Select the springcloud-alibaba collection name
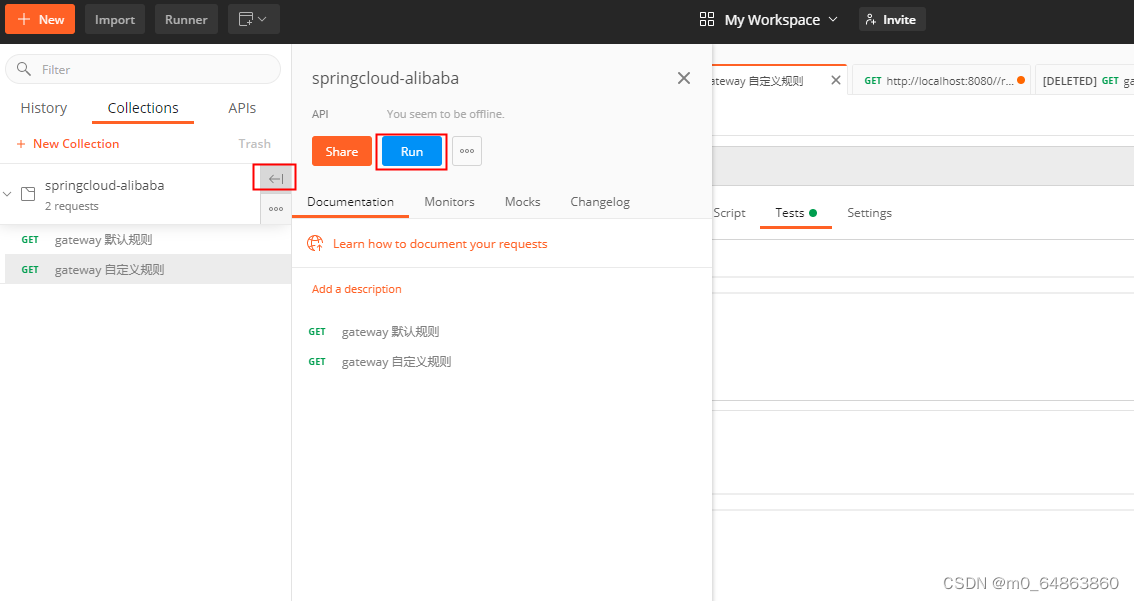Viewport: 1134px width, 601px height. pos(104,186)
